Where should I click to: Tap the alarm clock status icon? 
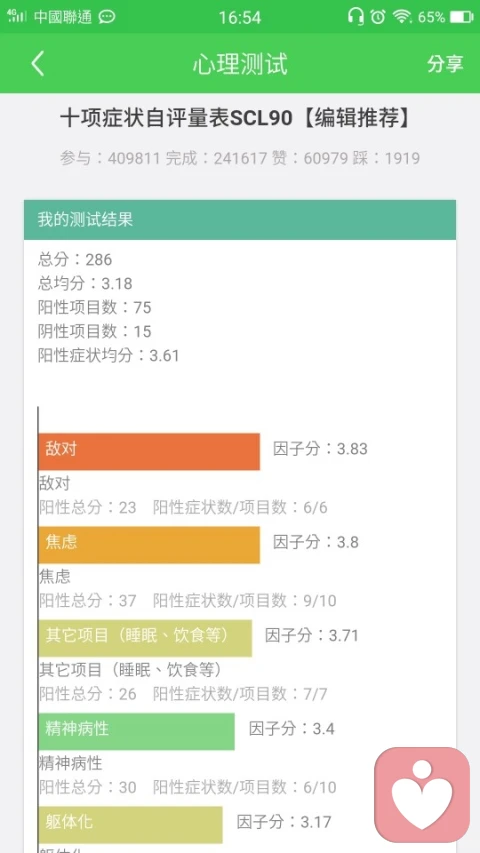coord(378,16)
